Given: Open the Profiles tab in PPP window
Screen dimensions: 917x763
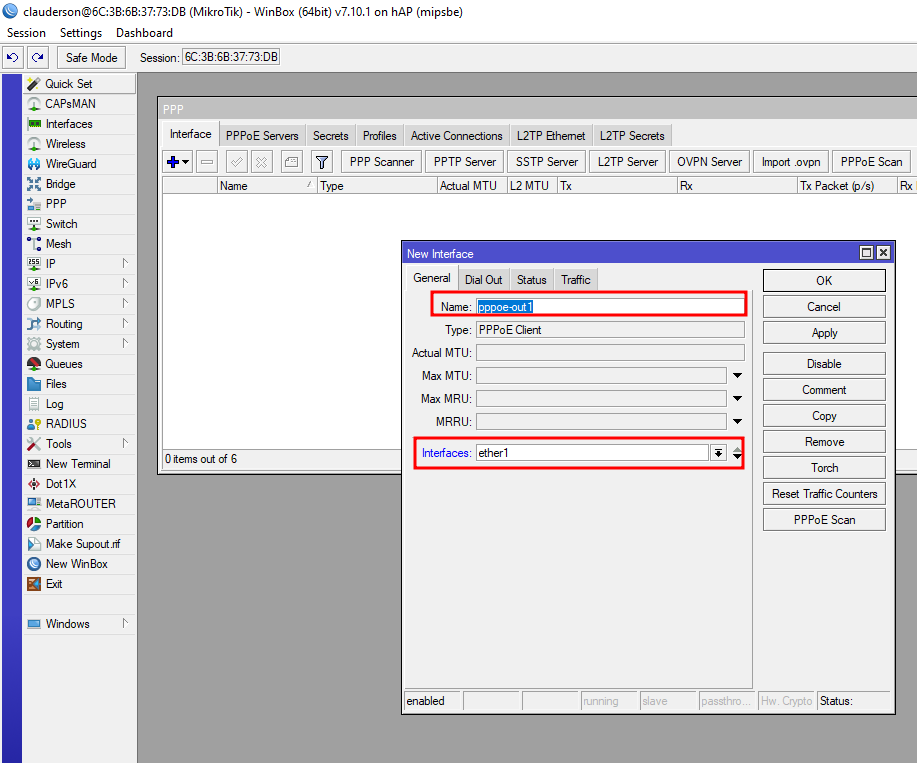Looking at the screenshot, I should pyautogui.click(x=379, y=136).
